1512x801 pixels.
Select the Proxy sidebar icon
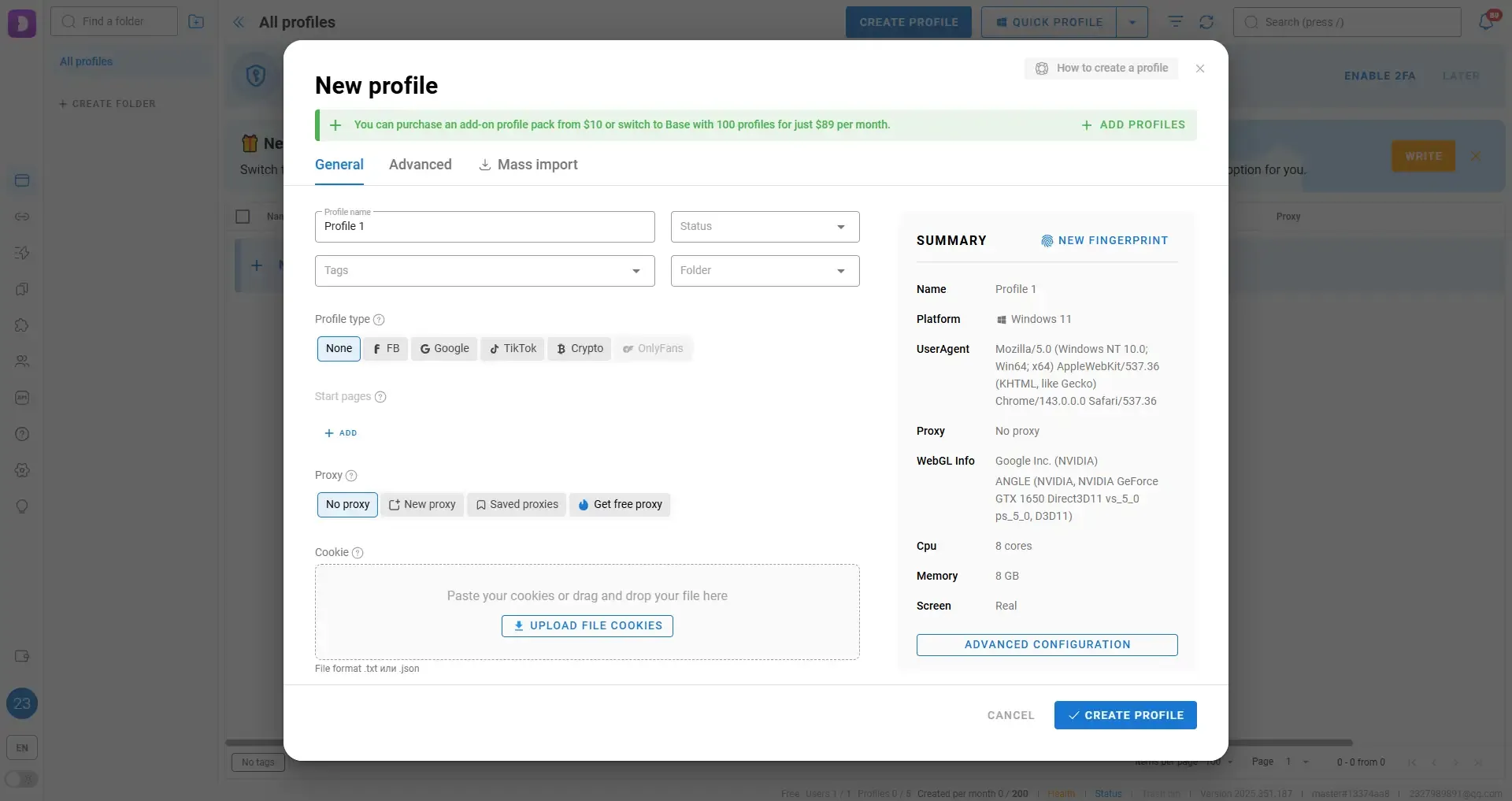[x=22, y=217]
